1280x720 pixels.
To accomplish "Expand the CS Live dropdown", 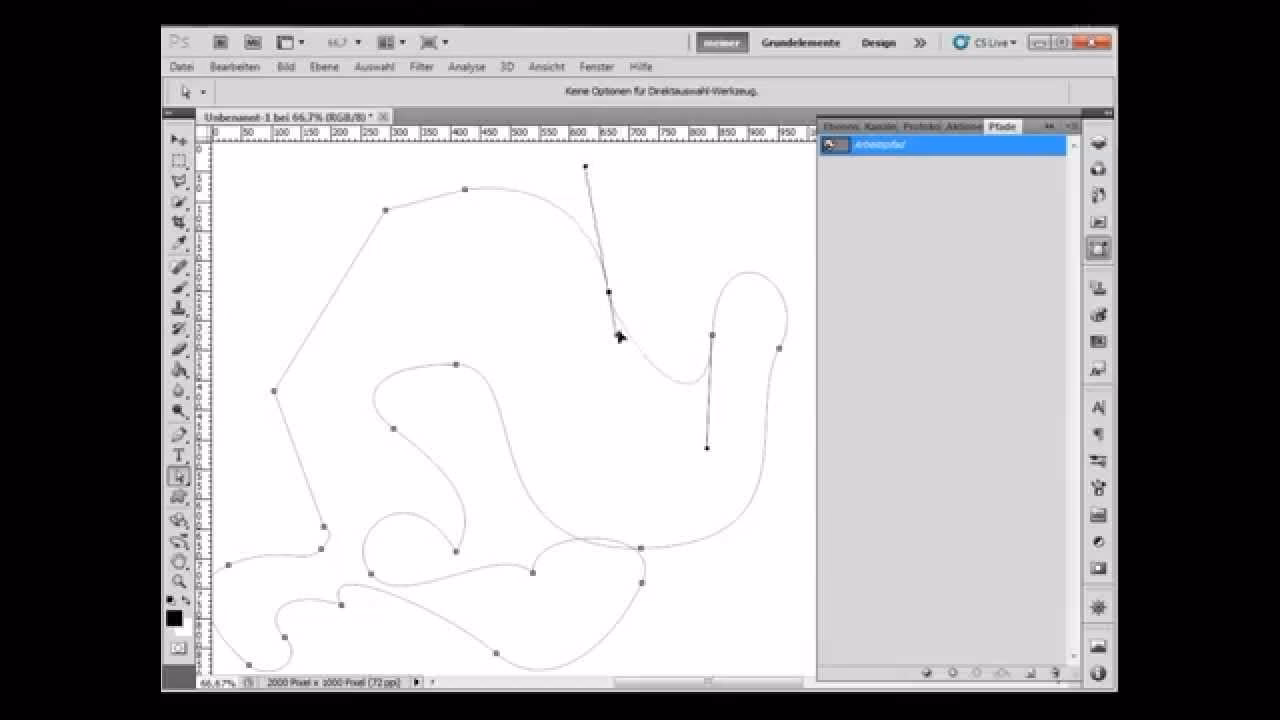I will click(x=986, y=43).
